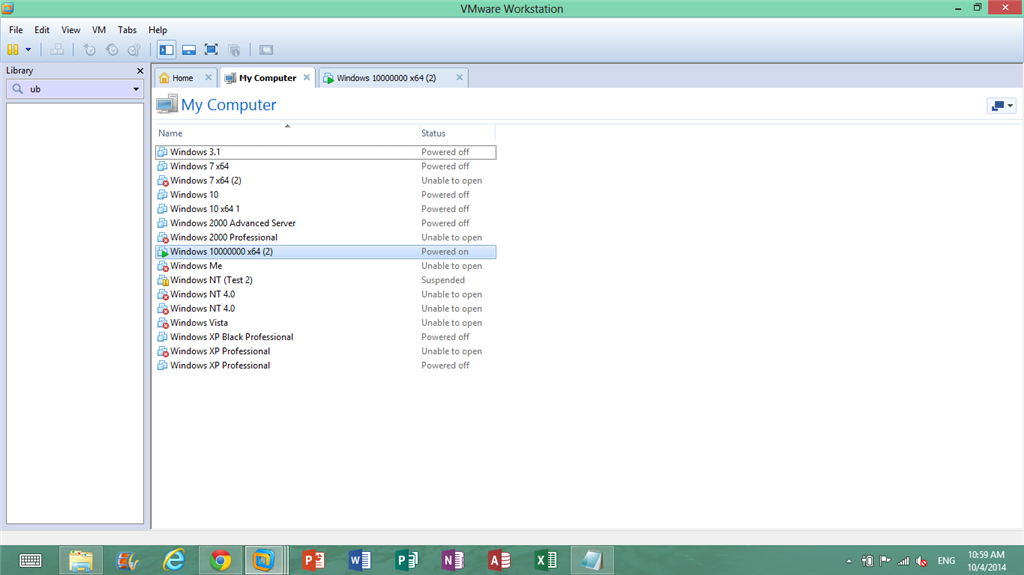Click the VMware Workstation taskbar icon
Image resolution: width=1024 pixels, height=575 pixels.
(x=264, y=560)
